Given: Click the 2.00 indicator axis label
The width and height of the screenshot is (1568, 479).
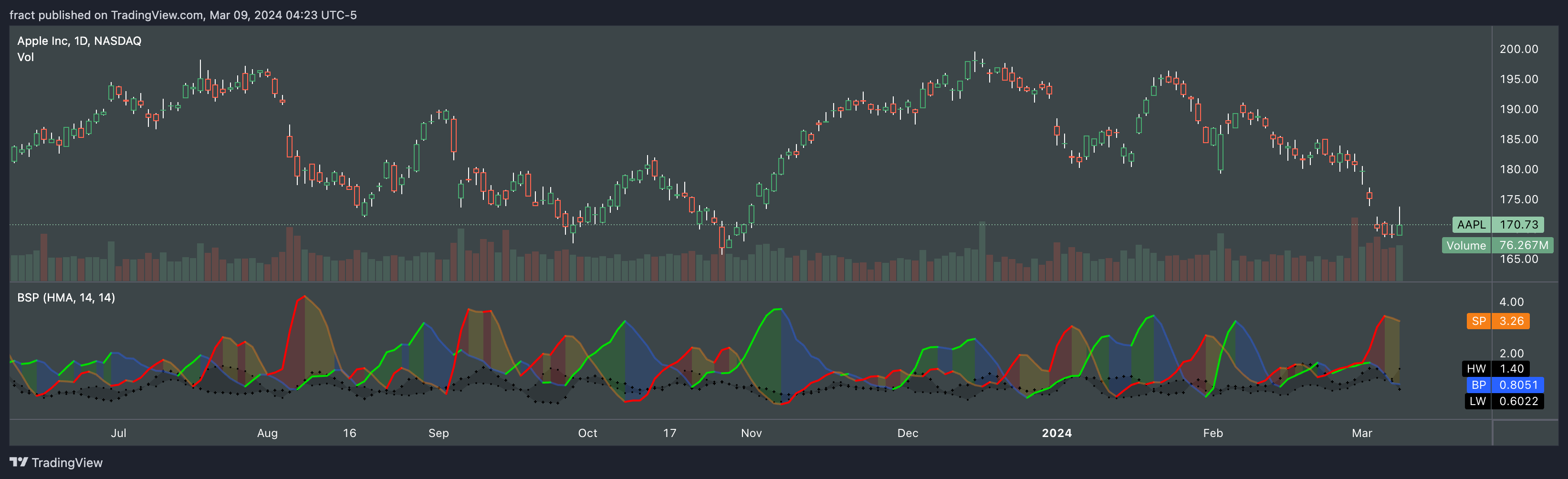Looking at the screenshot, I should 1511,354.
